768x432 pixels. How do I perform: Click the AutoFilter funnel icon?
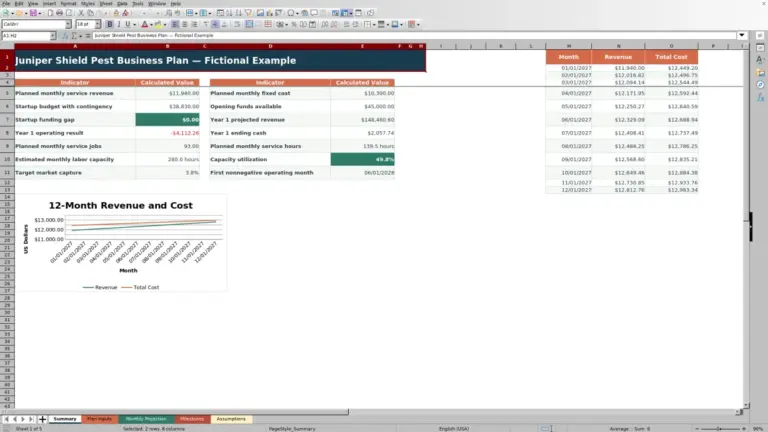(248, 13)
